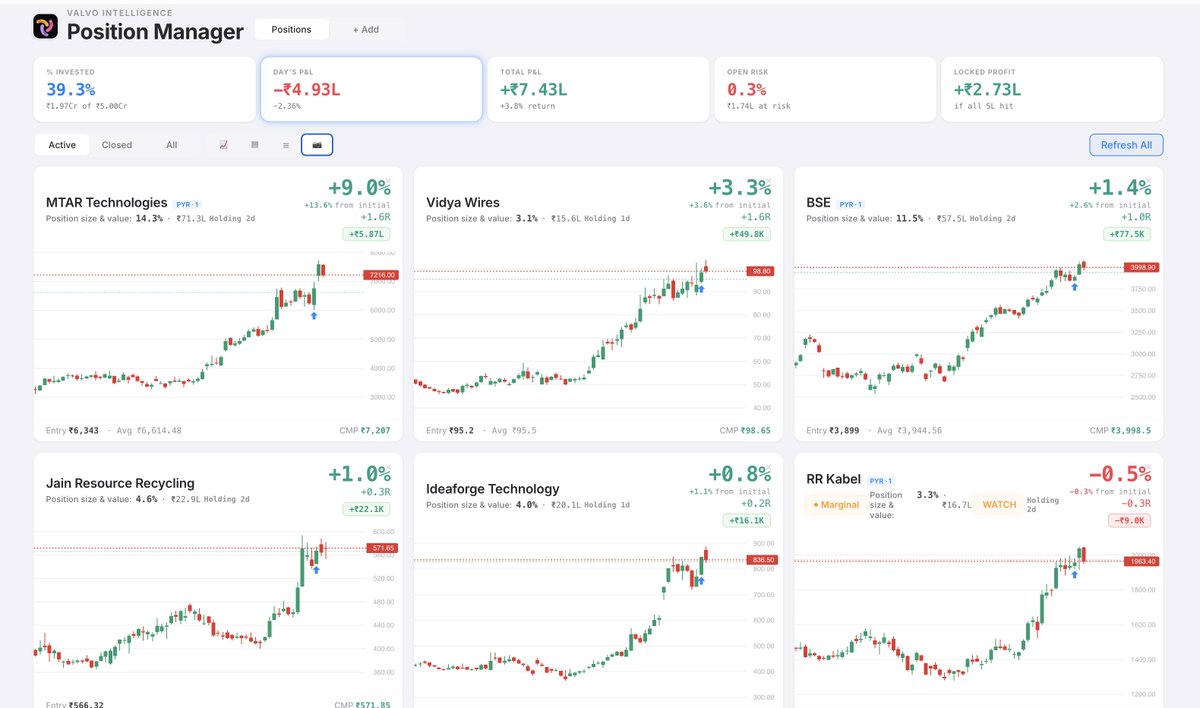Click the Position Manager title

pos(155,32)
